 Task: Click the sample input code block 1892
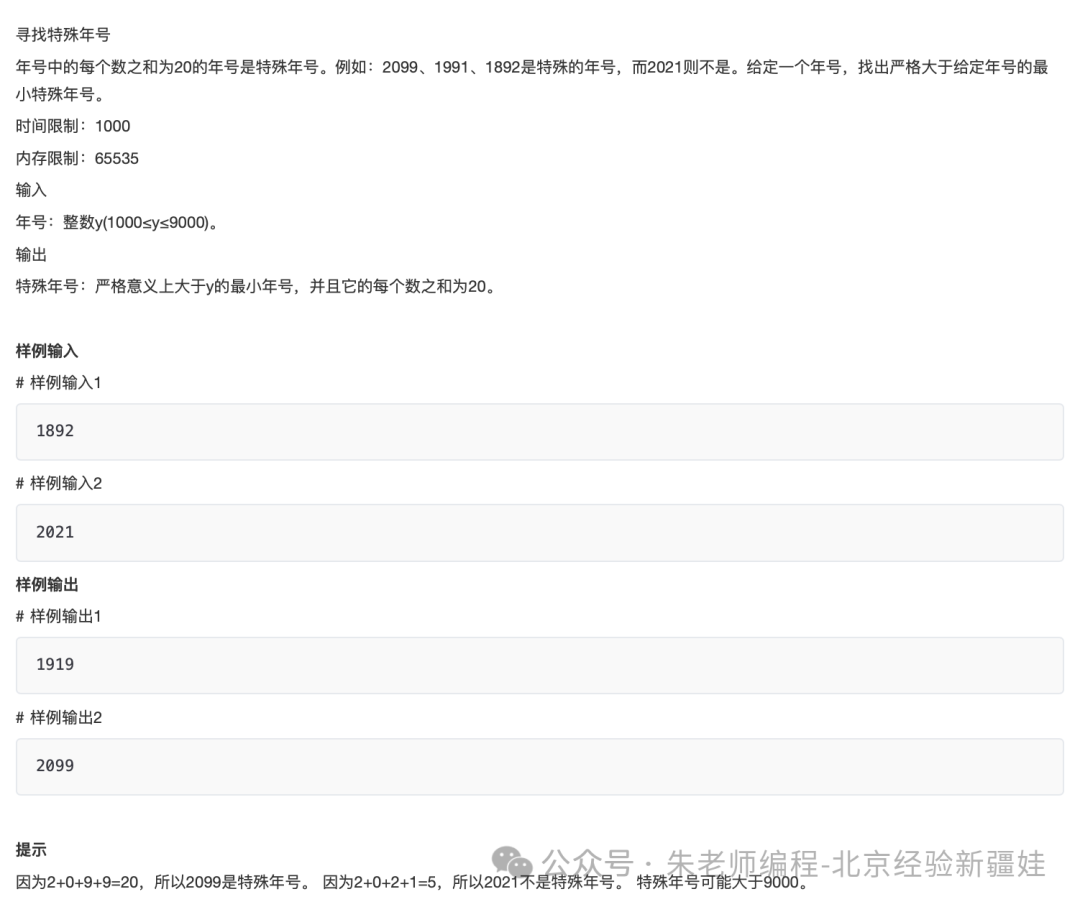point(540,432)
